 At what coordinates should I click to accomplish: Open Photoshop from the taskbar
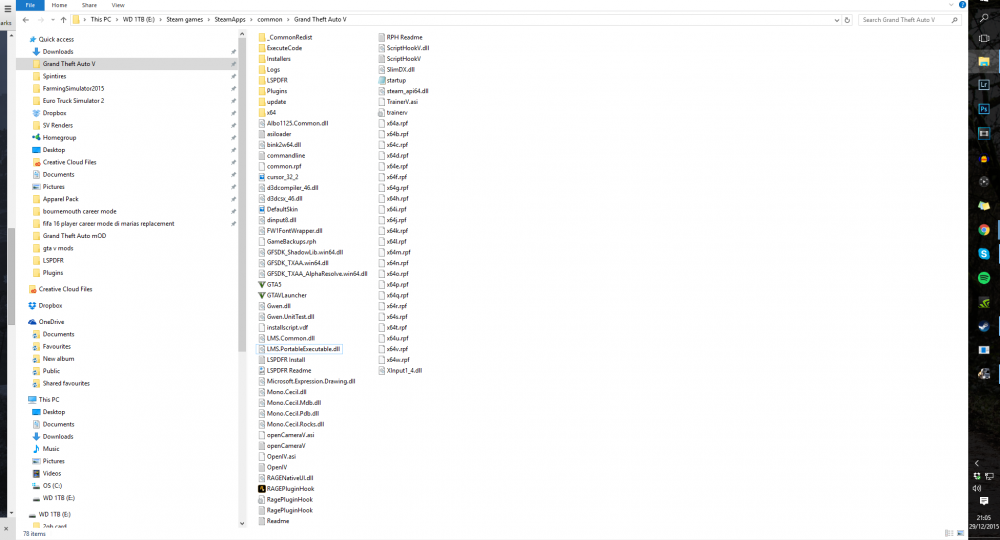point(984,109)
